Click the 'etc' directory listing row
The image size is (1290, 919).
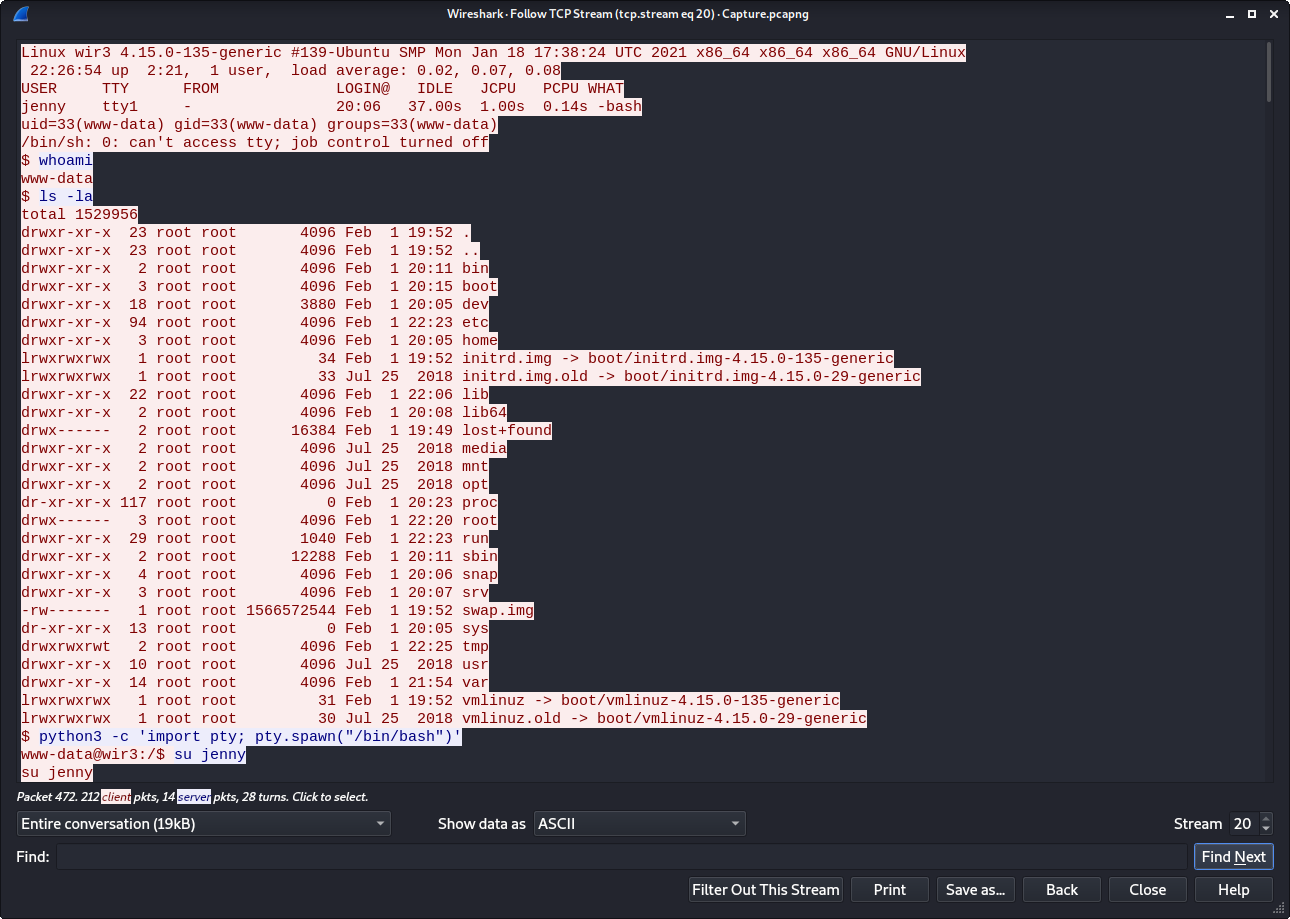tap(255, 322)
